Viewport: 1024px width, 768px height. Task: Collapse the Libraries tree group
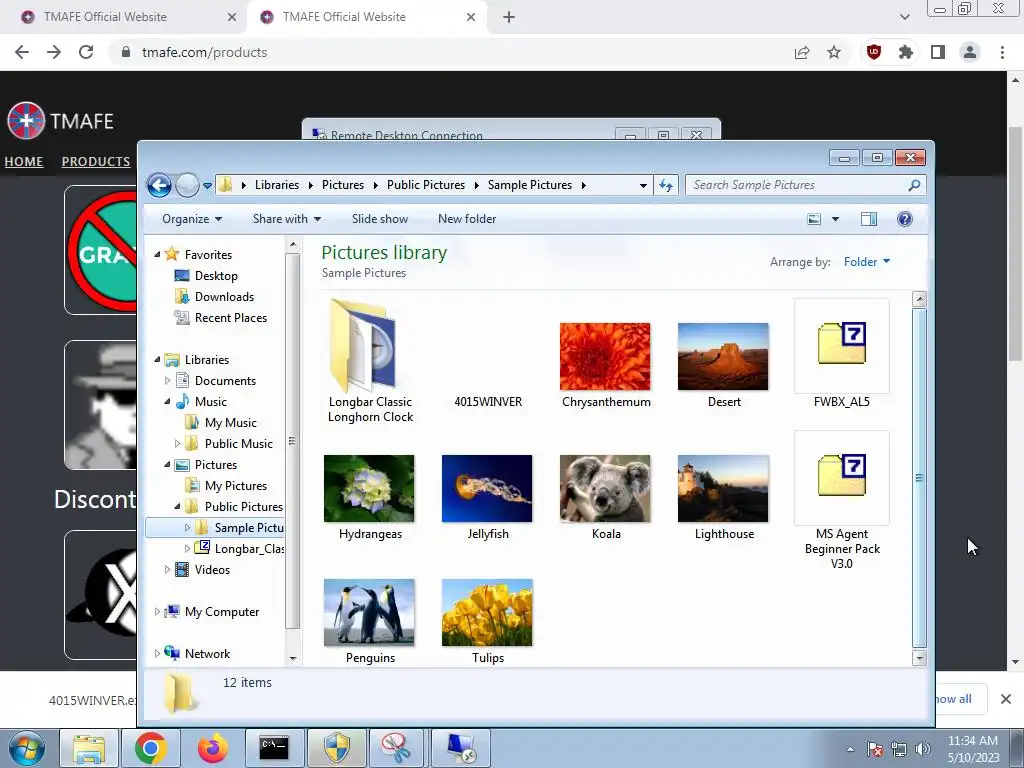coord(157,360)
